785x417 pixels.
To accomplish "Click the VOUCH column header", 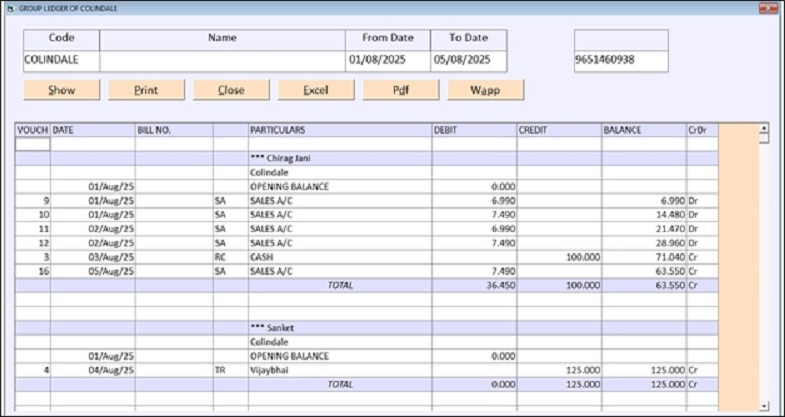I will point(33,130).
